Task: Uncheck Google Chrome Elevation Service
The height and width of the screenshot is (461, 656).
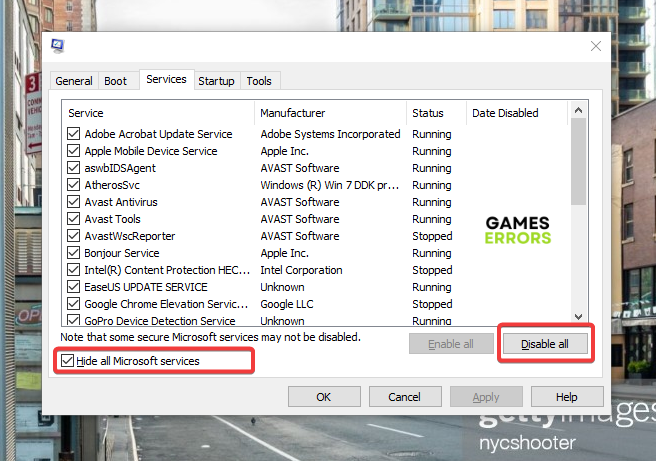Action: (x=74, y=304)
